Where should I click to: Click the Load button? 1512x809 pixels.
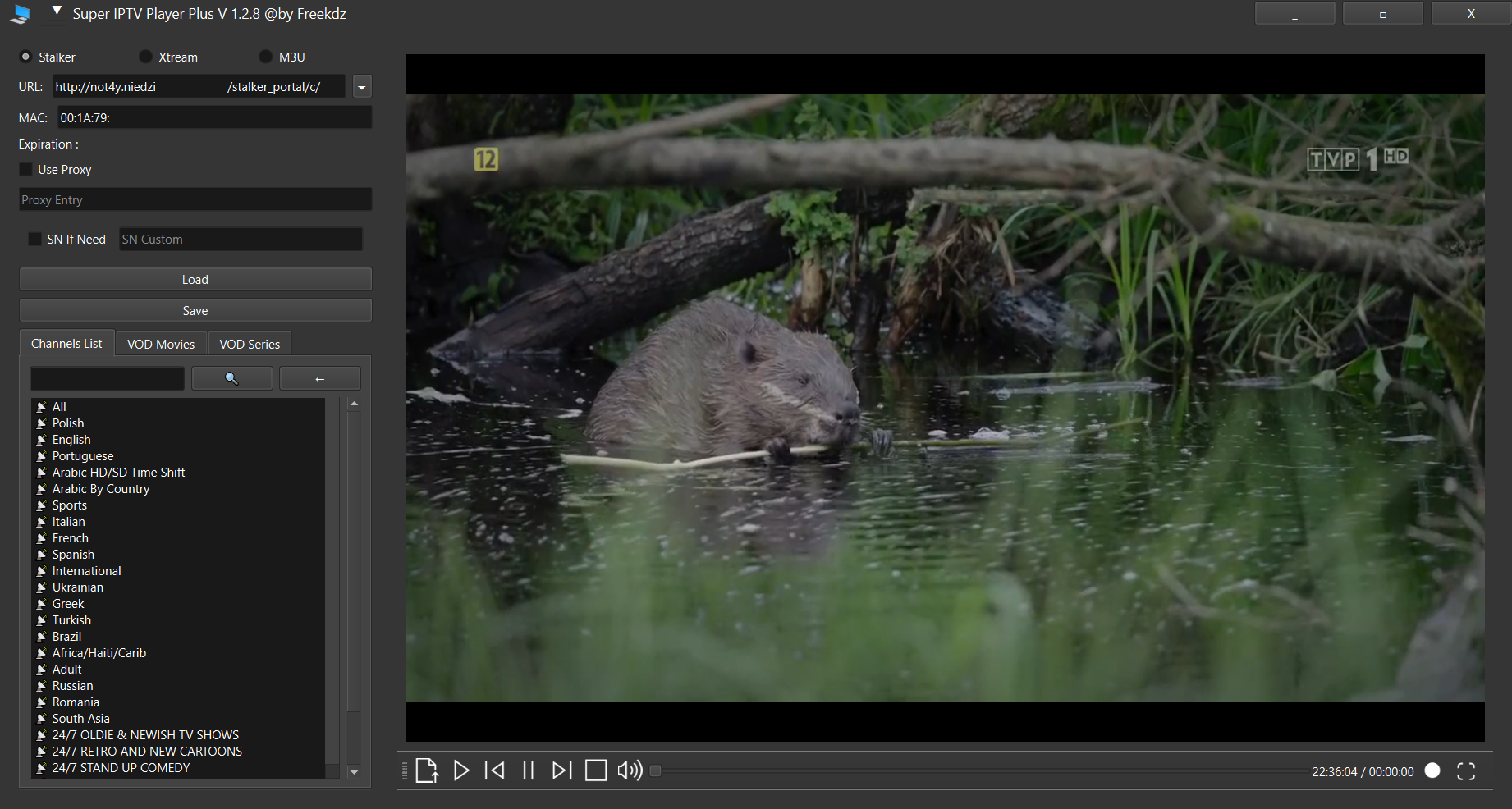[195, 279]
